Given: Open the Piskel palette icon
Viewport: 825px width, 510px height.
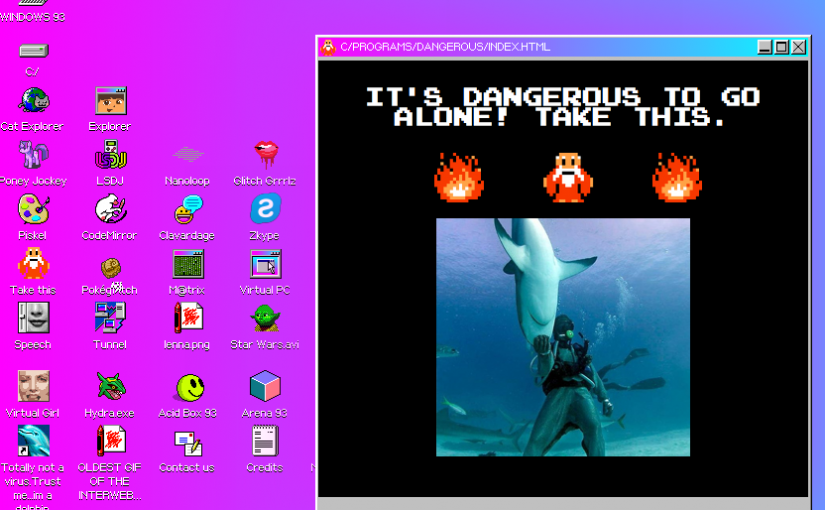Looking at the screenshot, I should pyautogui.click(x=34, y=209).
